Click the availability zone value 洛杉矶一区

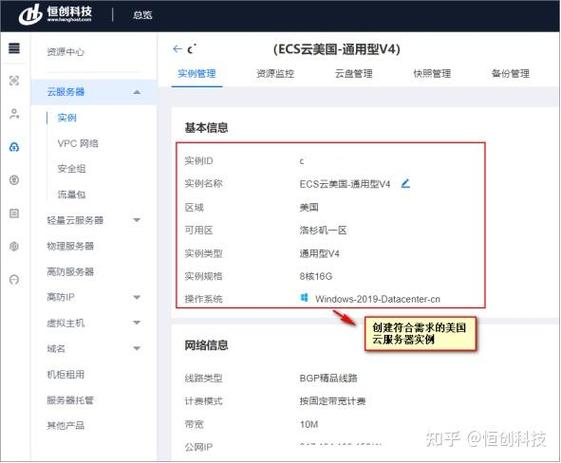tap(323, 230)
